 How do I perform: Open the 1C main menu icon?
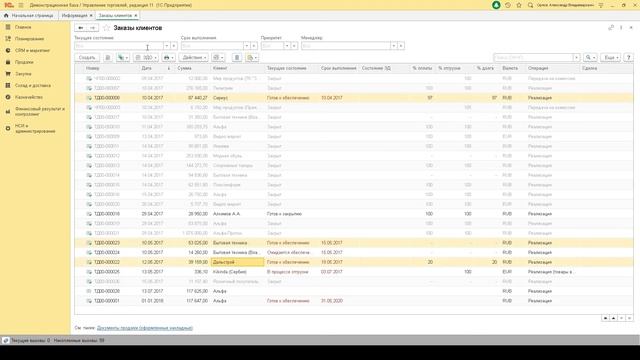coord(9,5)
